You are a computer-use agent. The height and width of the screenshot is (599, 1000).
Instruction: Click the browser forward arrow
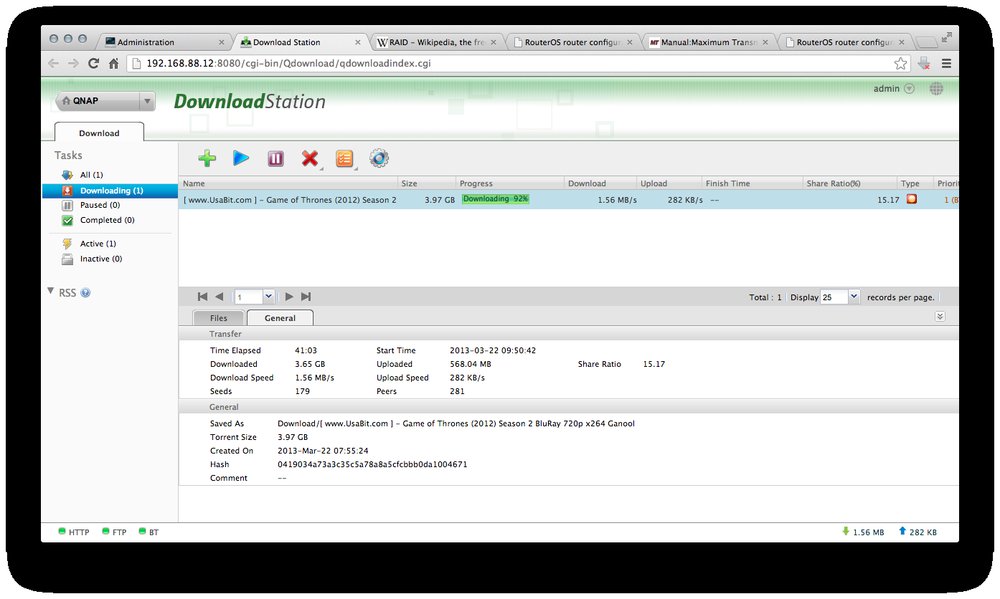click(73, 63)
